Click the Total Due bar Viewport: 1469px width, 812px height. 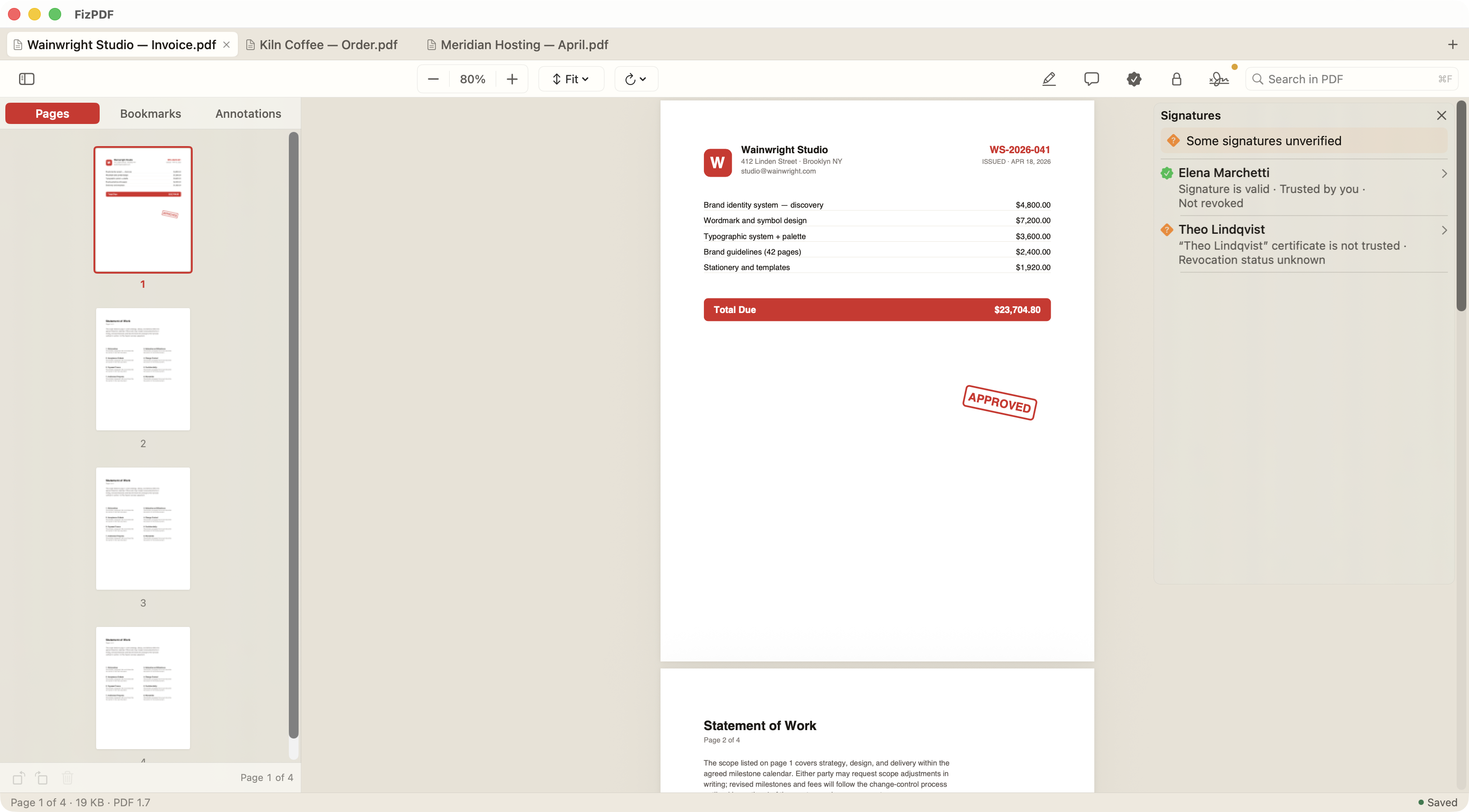(877, 309)
